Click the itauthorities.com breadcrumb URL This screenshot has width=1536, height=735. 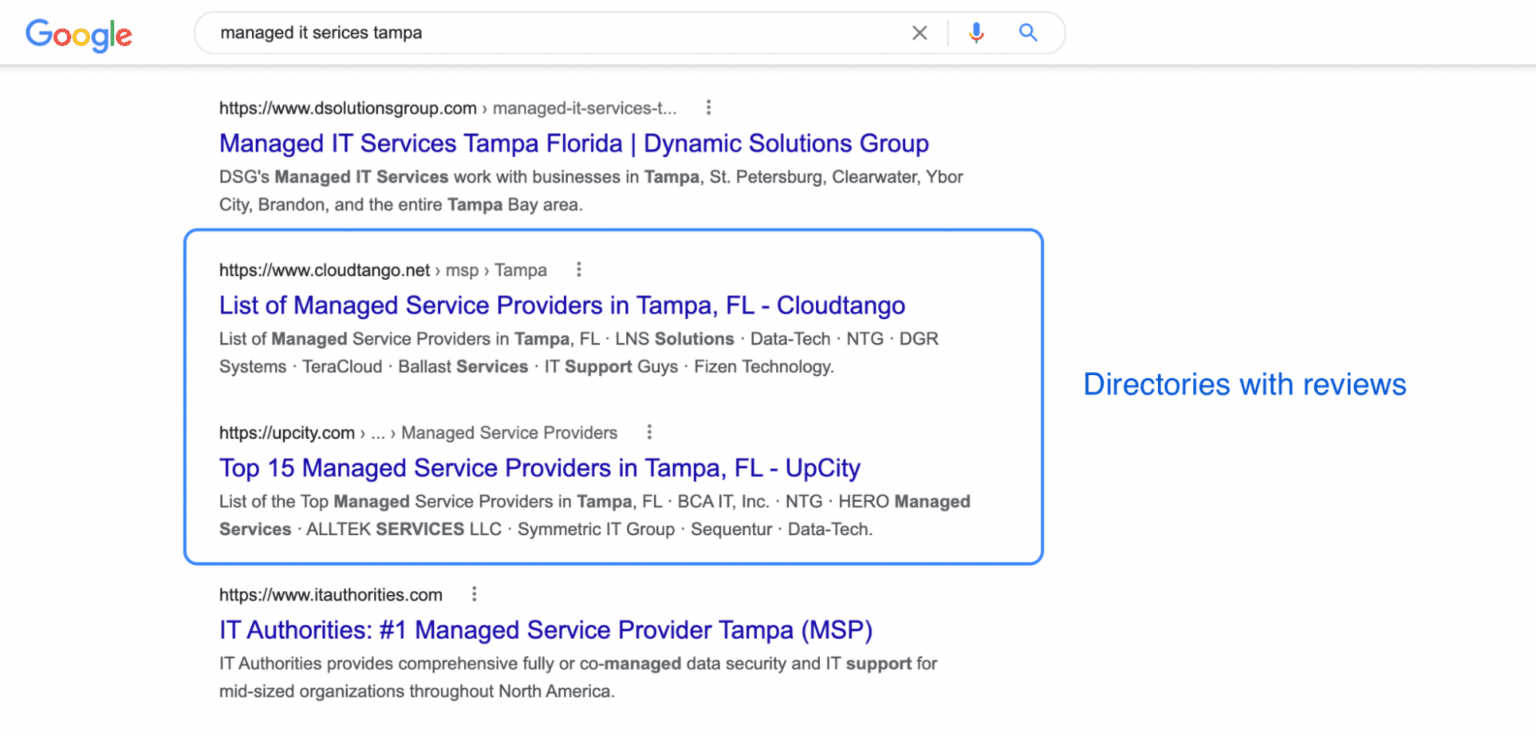(330, 593)
